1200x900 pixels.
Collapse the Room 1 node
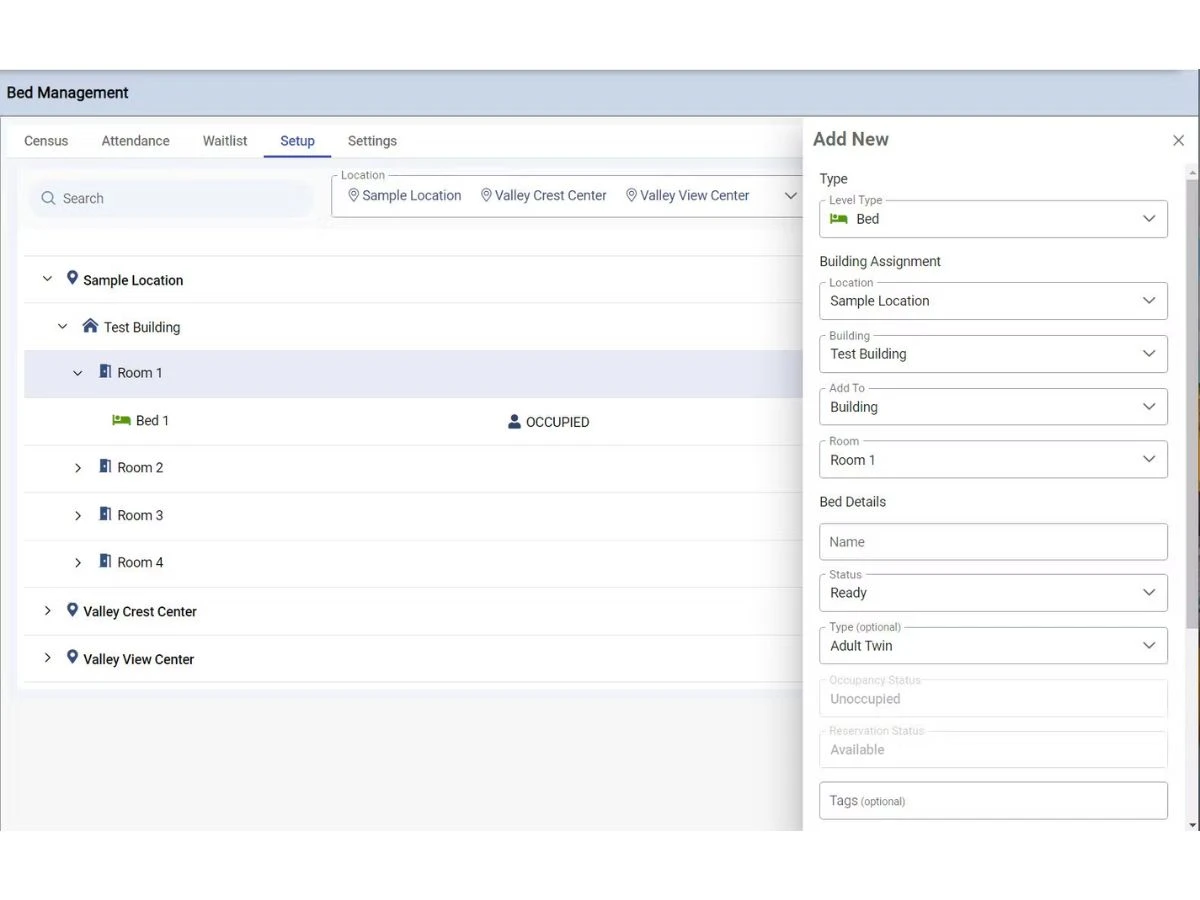tap(78, 373)
